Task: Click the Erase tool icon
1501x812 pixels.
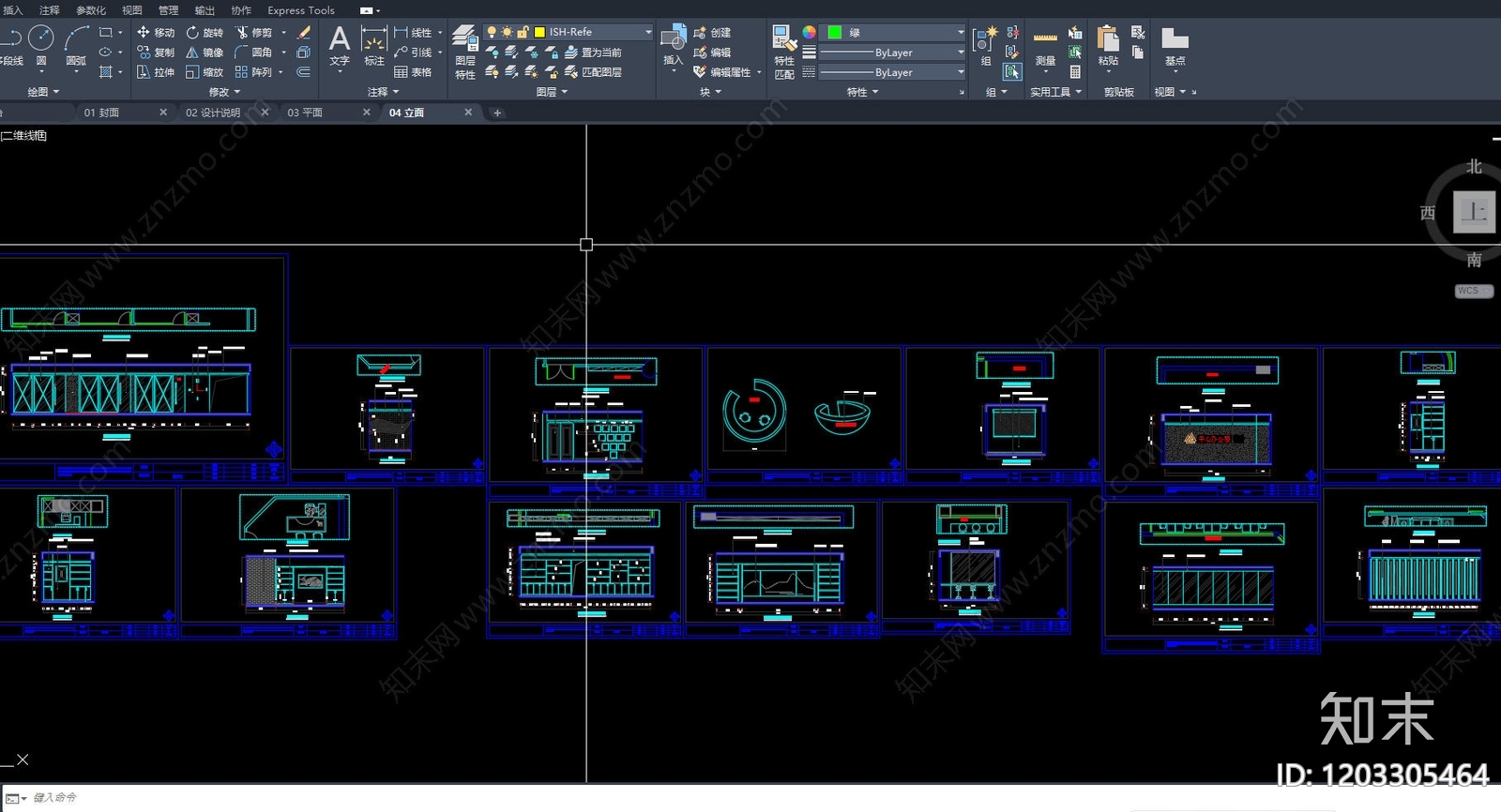Action: 304,32
